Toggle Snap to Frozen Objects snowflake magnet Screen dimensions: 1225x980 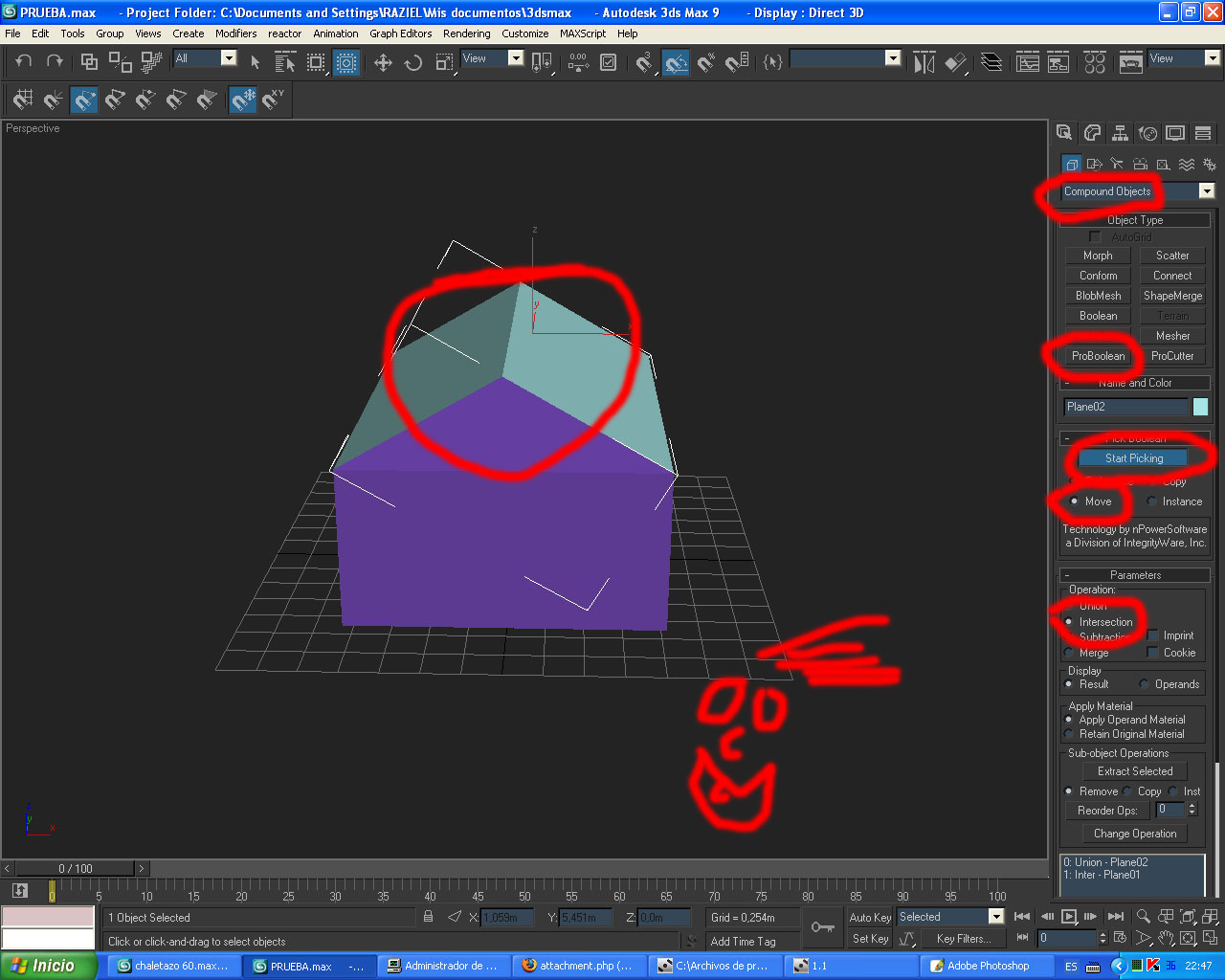pyautogui.click(x=243, y=99)
